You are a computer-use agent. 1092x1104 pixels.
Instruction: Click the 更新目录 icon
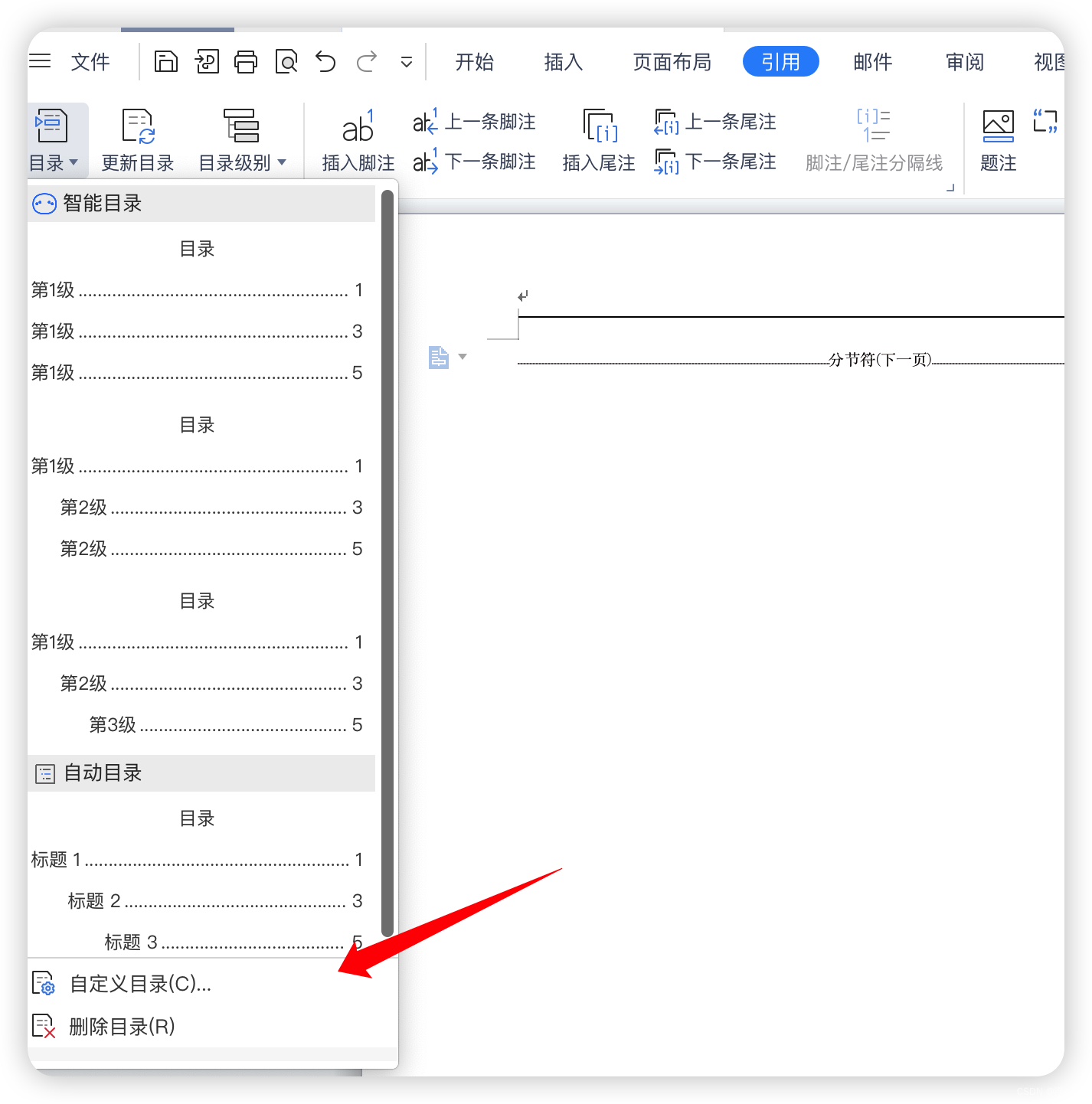point(139,126)
